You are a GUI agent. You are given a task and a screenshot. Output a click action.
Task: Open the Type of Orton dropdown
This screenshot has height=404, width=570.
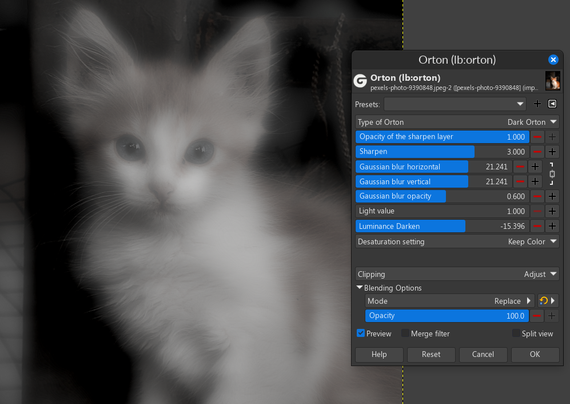coord(457,122)
